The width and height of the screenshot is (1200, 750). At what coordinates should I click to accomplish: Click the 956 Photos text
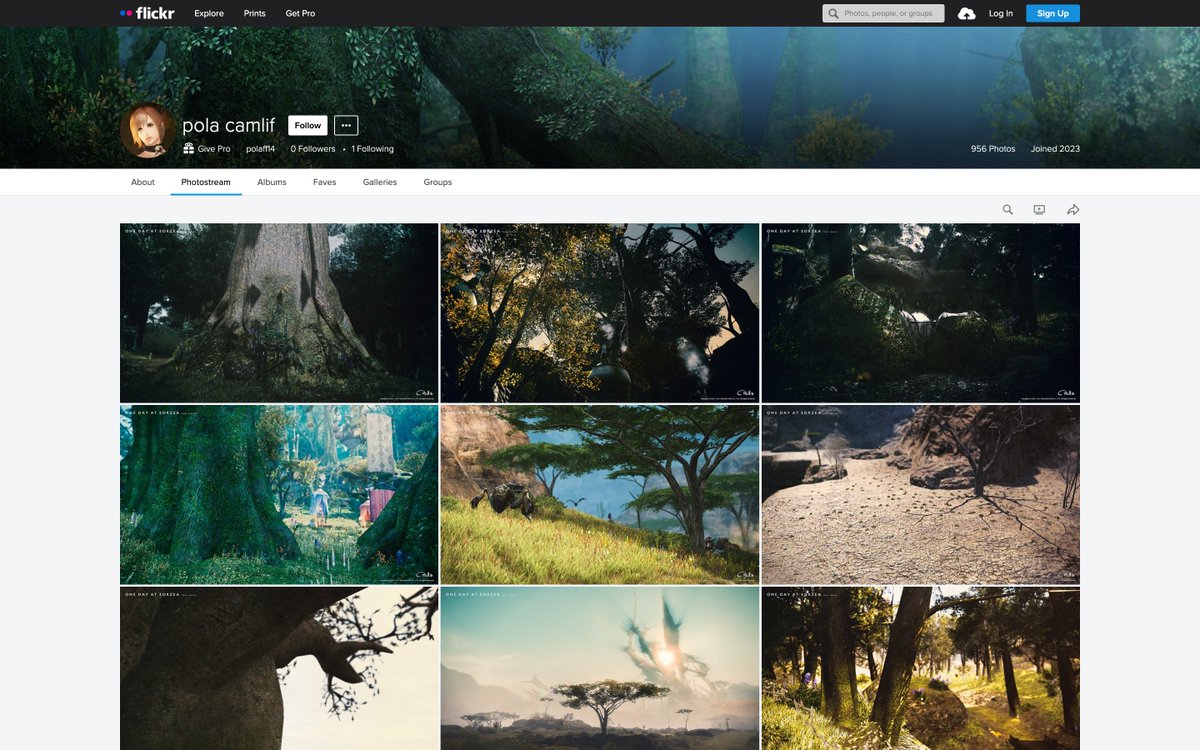(993, 149)
